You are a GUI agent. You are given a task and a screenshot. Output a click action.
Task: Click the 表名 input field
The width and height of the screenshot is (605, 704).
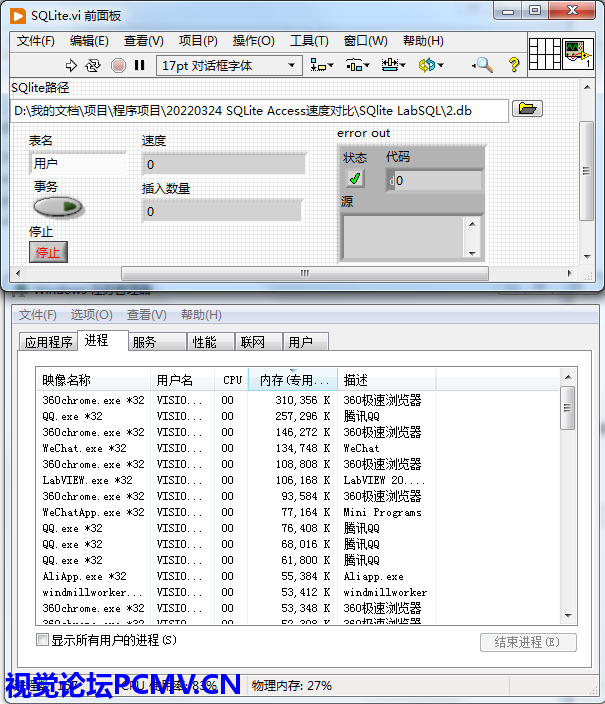(x=78, y=163)
